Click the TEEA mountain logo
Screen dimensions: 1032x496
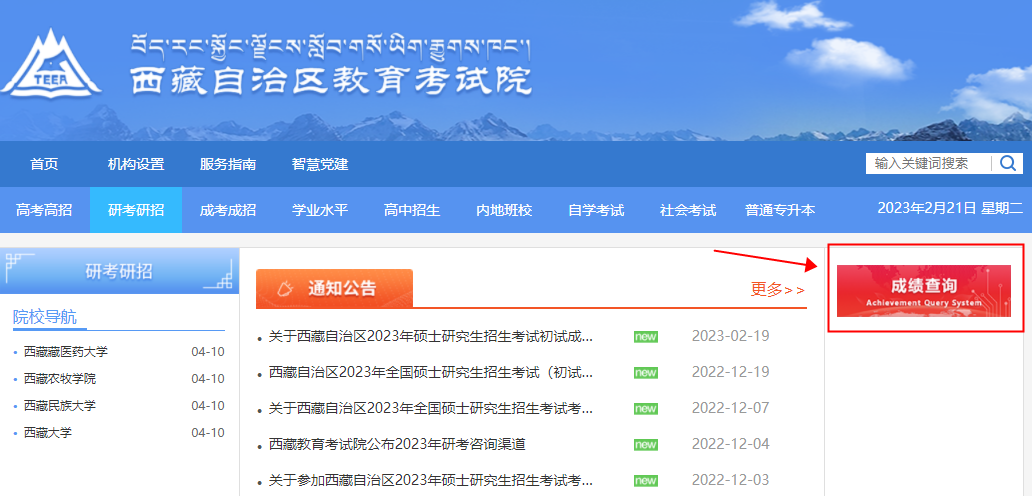pos(51,63)
